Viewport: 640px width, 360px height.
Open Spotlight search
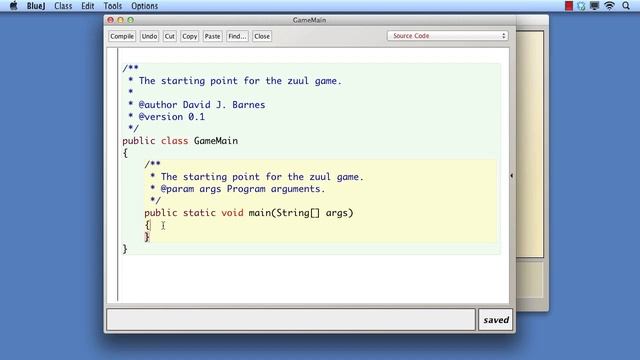626,6
